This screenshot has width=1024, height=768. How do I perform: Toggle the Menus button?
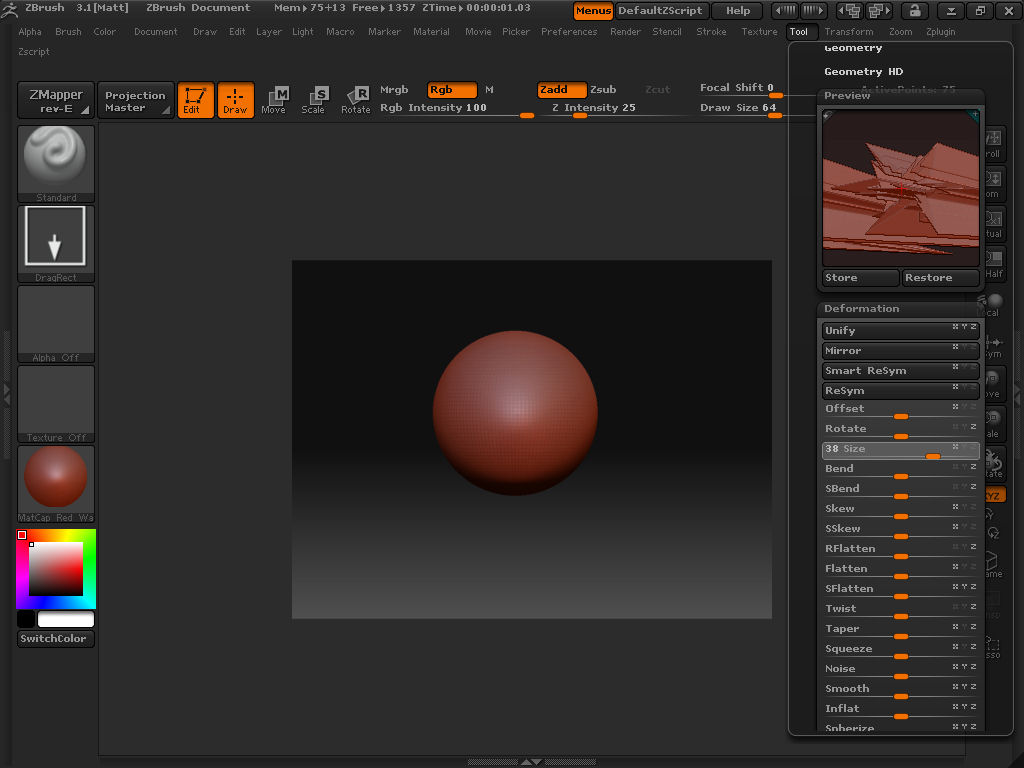[593, 10]
